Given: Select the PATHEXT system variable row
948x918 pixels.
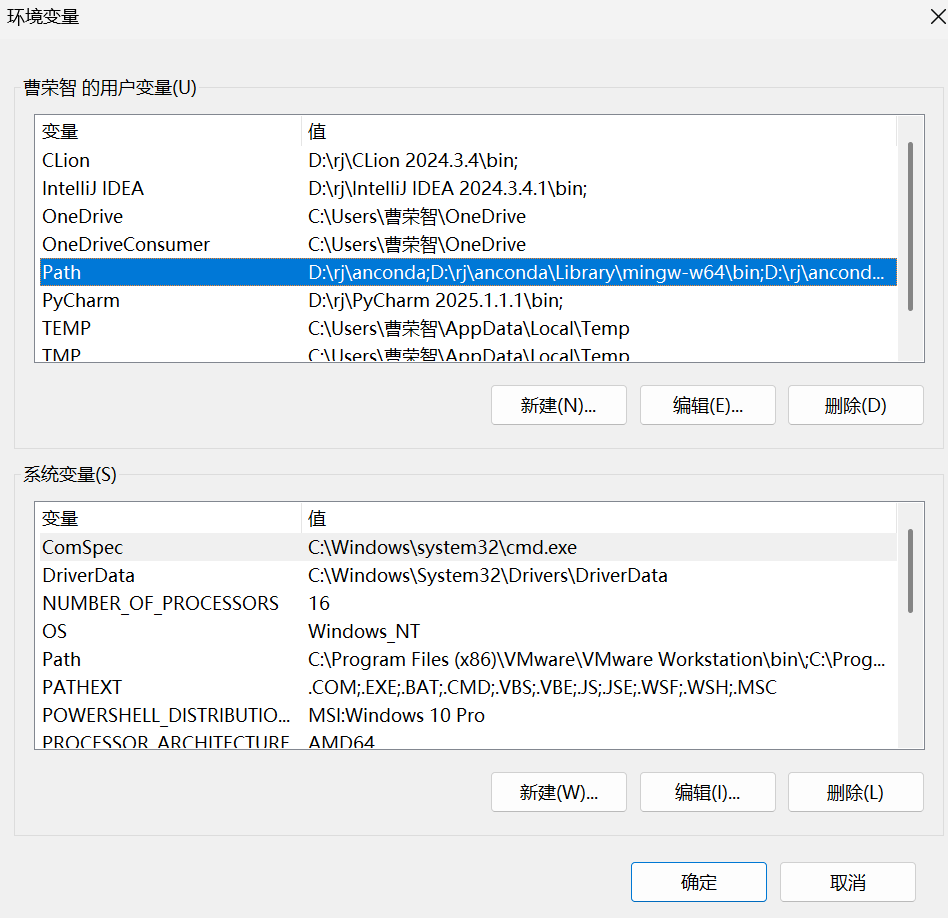Looking at the screenshot, I should [x=469, y=688].
